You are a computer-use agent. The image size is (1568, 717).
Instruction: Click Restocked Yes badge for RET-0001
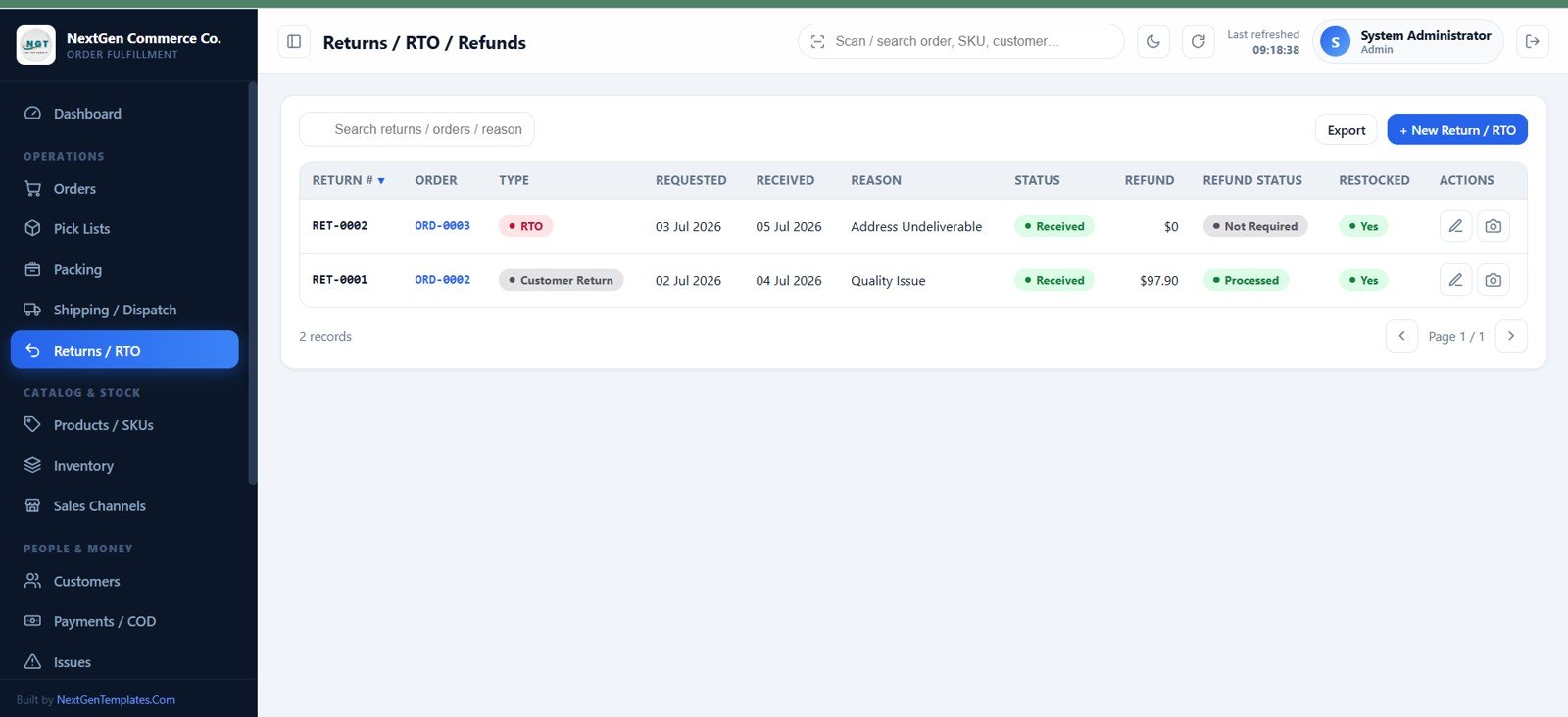(1363, 280)
